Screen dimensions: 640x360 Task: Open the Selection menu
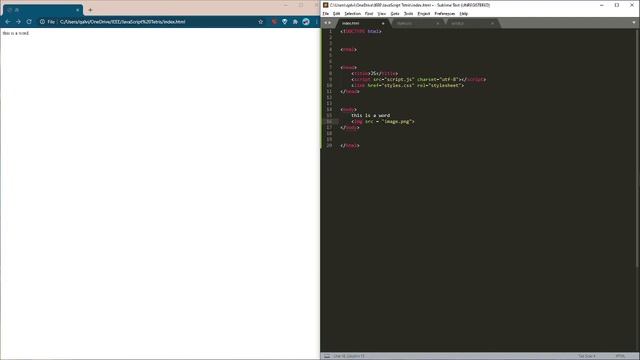352,13
